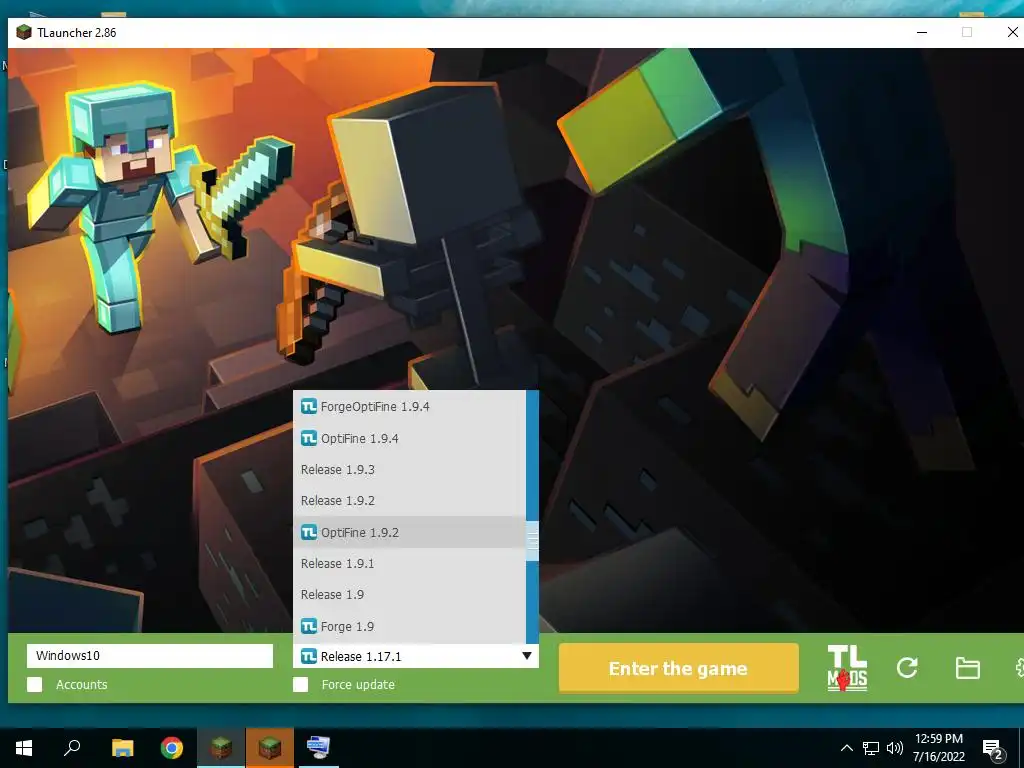Click the Enter the game button
Image resolution: width=1024 pixels, height=768 pixels.
679,668
